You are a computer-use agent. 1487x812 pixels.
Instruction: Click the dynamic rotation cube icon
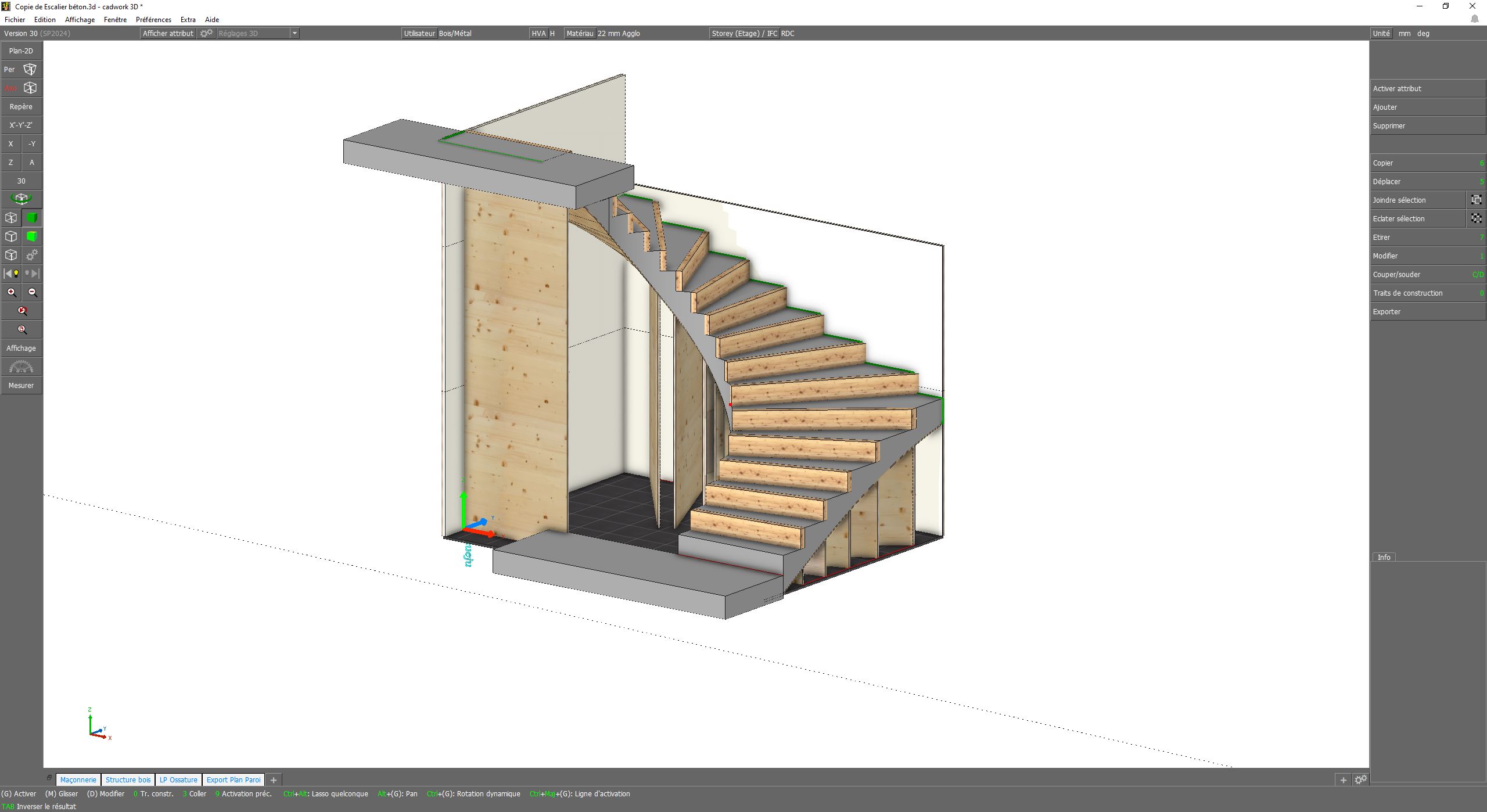click(21, 199)
